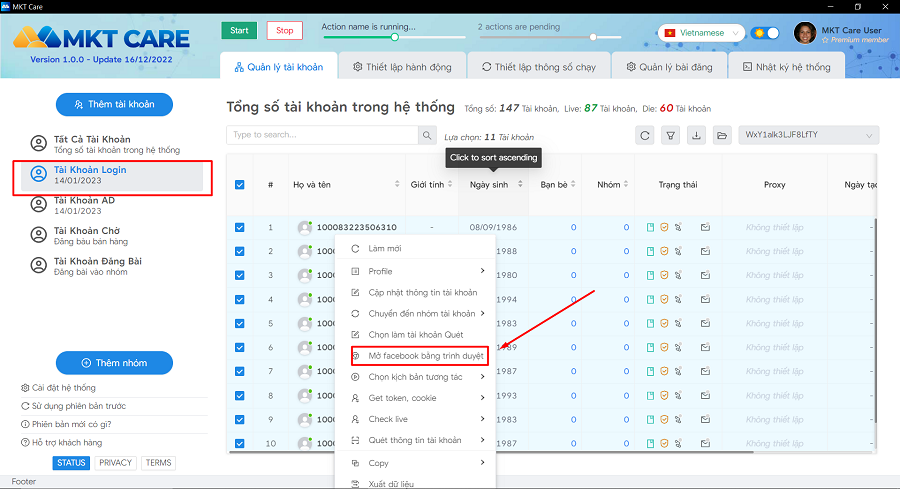
Task: Click the Type to search input field
Action: pyautogui.click(x=323, y=135)
